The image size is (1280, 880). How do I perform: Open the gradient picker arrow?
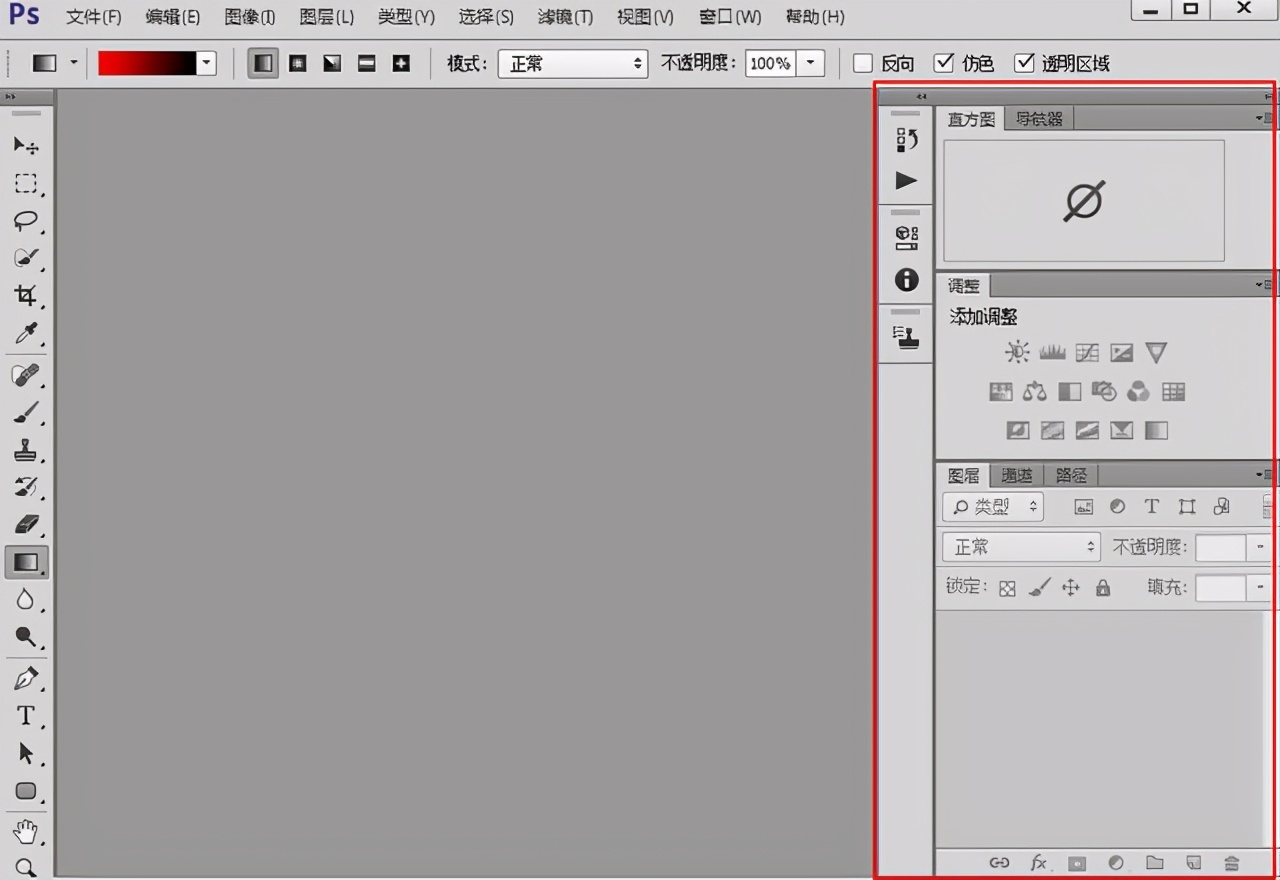click(x=206, y=63)
